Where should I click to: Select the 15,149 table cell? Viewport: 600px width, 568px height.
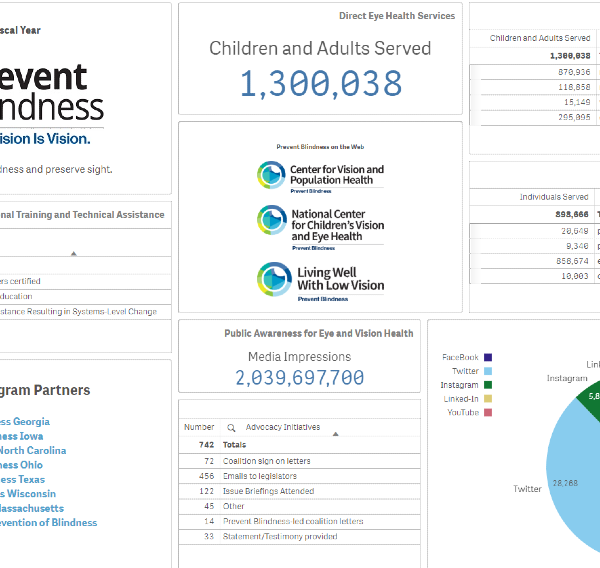(x=577, y=102)
